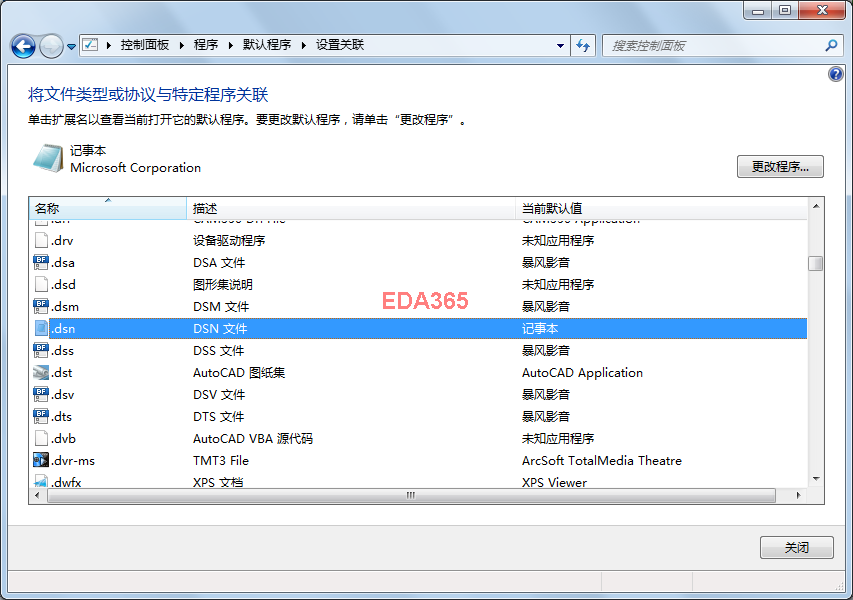853x600 pixels.
Task: Click the vertical scrollbar thumb
Action: tap(815, 263)
